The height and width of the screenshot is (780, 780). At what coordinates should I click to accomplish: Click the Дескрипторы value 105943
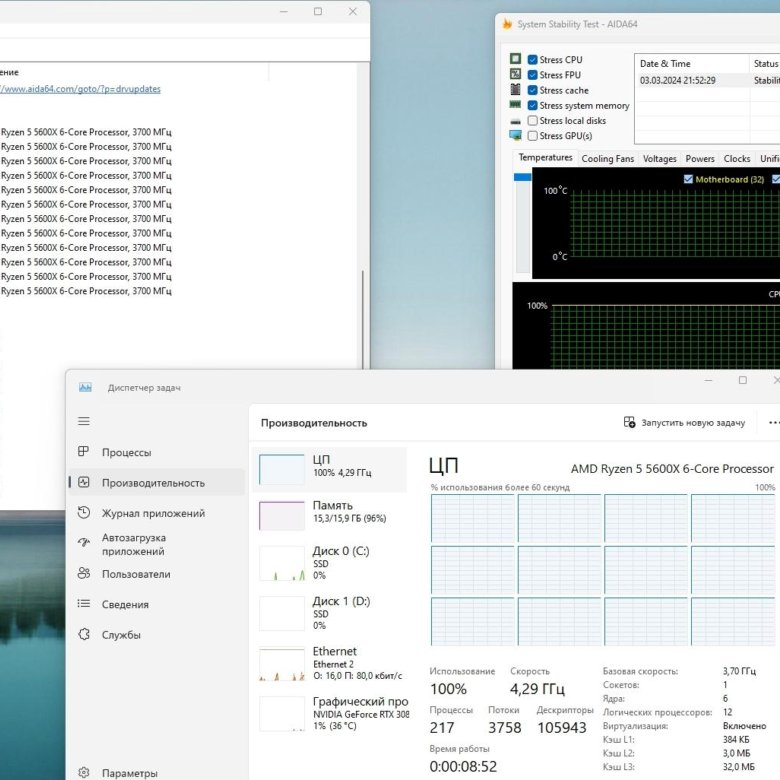pos(562,728)
